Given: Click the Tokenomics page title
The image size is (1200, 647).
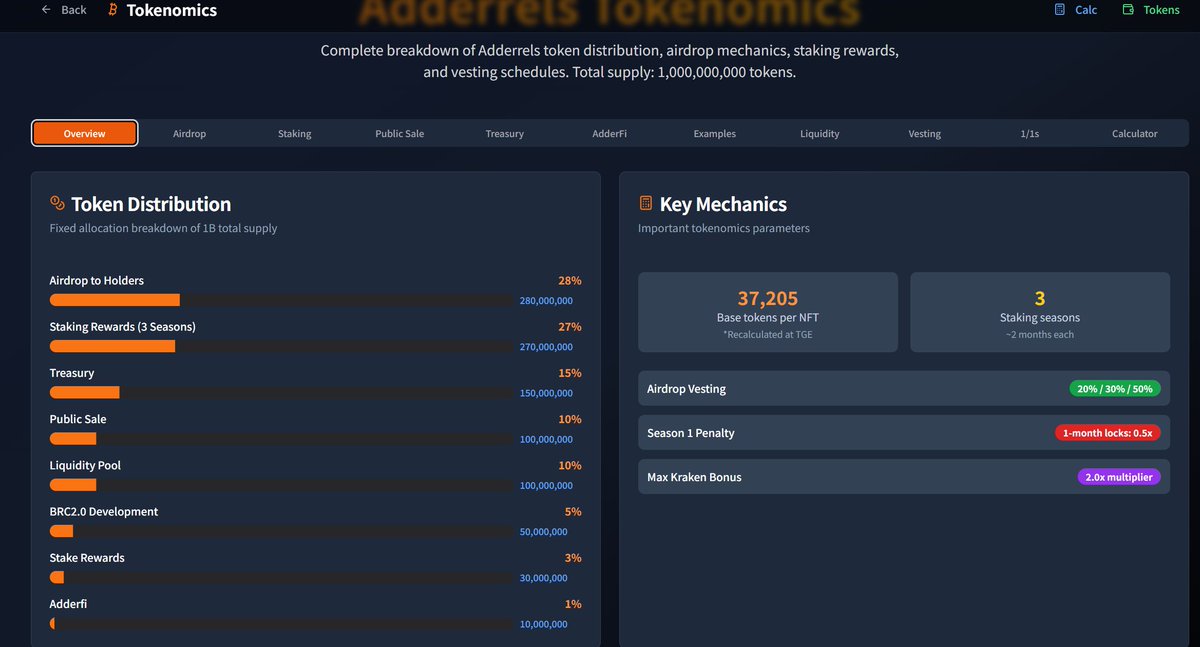Looking at the screenshot, I should (x=172, y=10).
